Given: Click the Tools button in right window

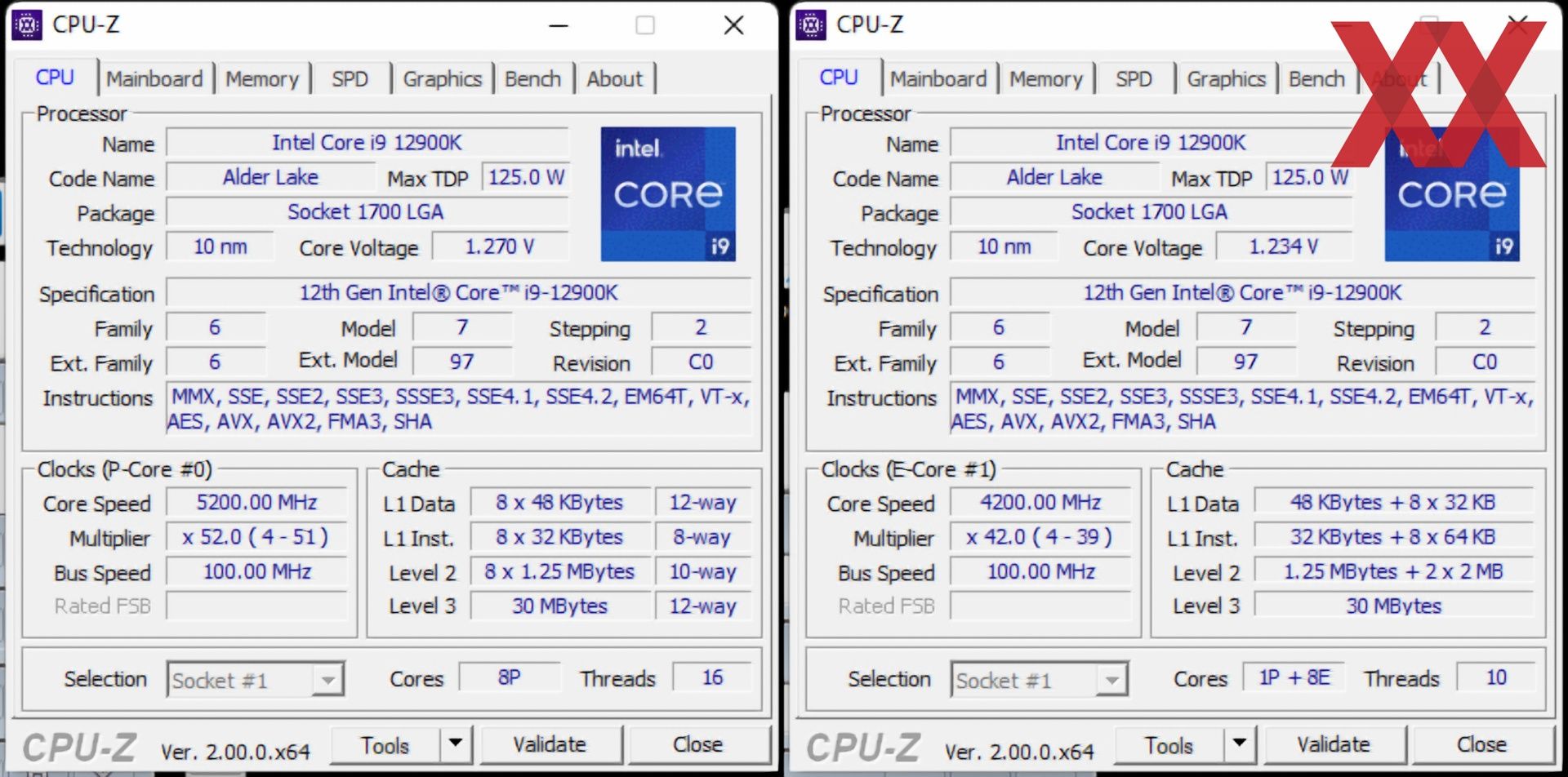Looking at the screenshot, I should 1169,744.
